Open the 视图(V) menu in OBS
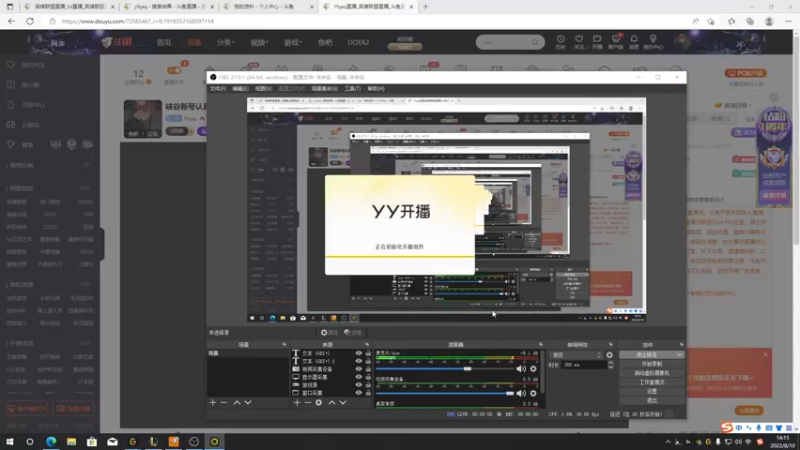The image size is (800, 450). [x=263, y=89]
